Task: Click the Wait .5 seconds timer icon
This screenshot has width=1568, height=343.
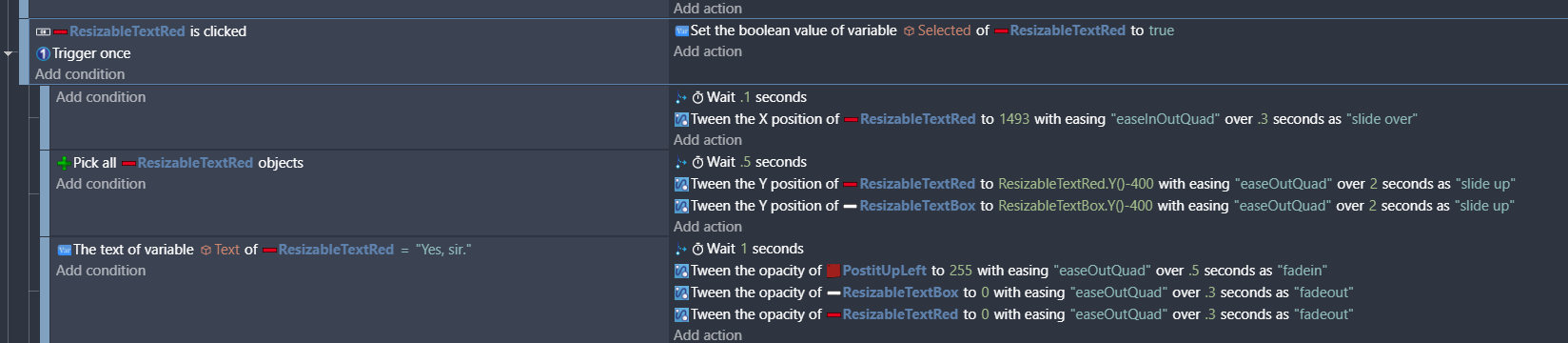Action: pyautogui.click(x=697, y=162)
